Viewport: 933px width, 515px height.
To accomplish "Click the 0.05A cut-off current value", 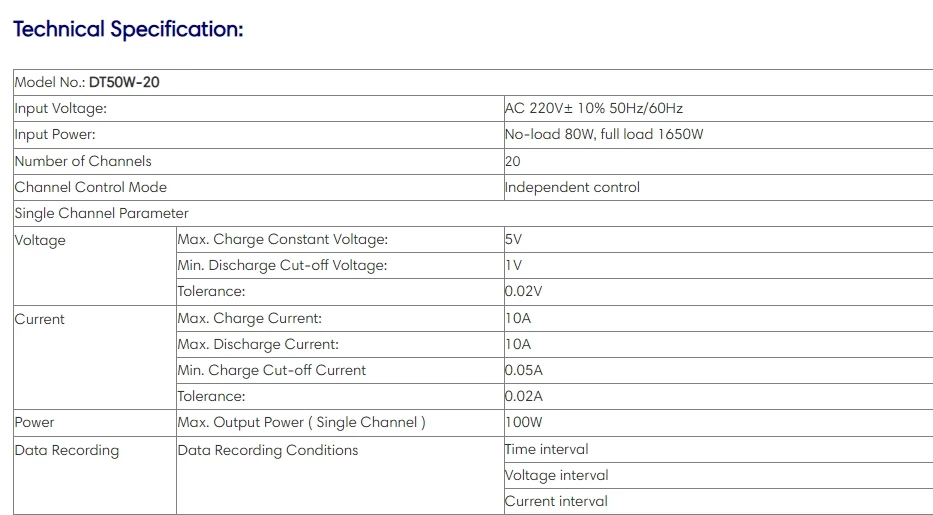I will coord(524,370).
